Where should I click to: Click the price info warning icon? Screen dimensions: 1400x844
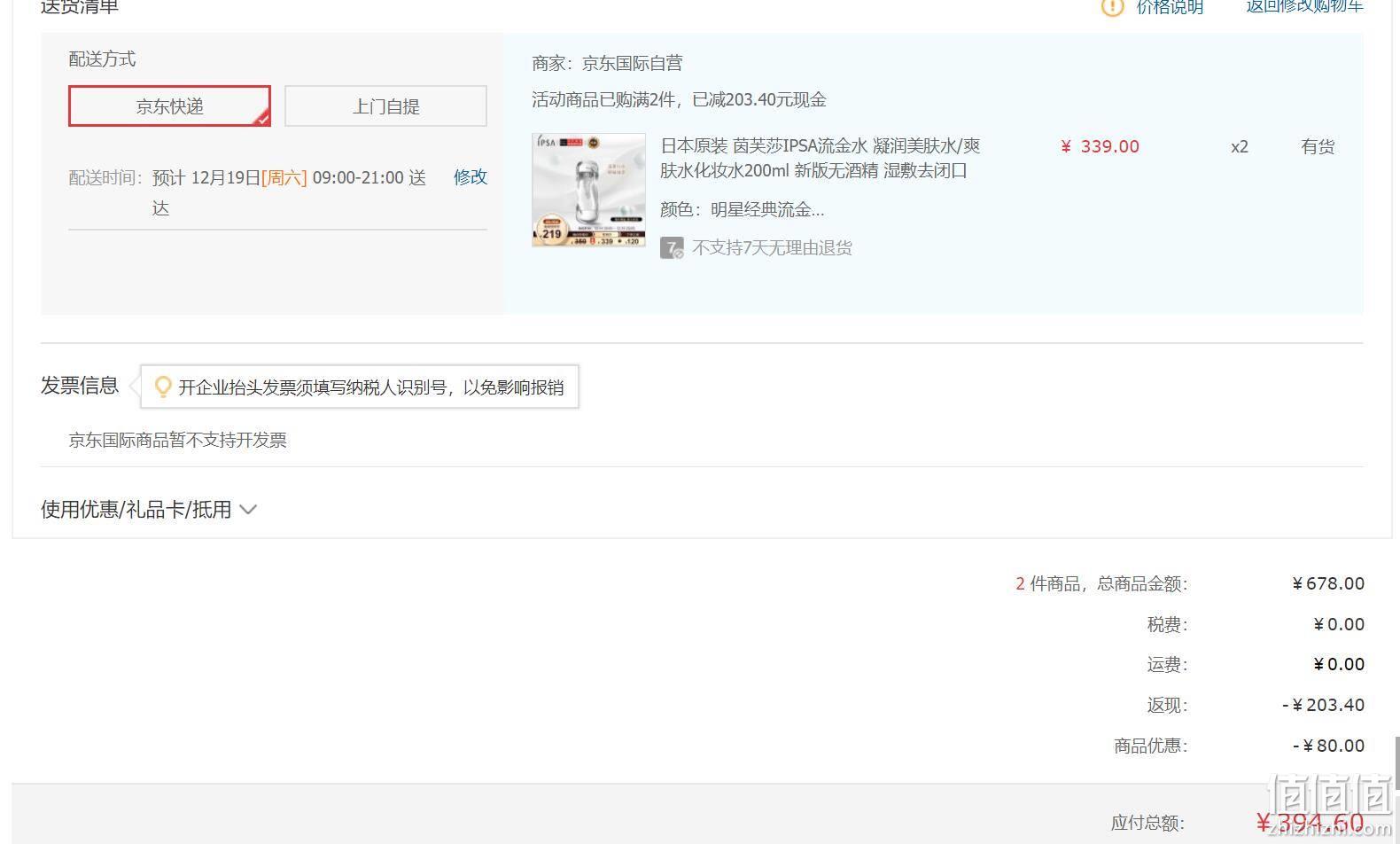pyautogui.click(x=1112, y=7)
